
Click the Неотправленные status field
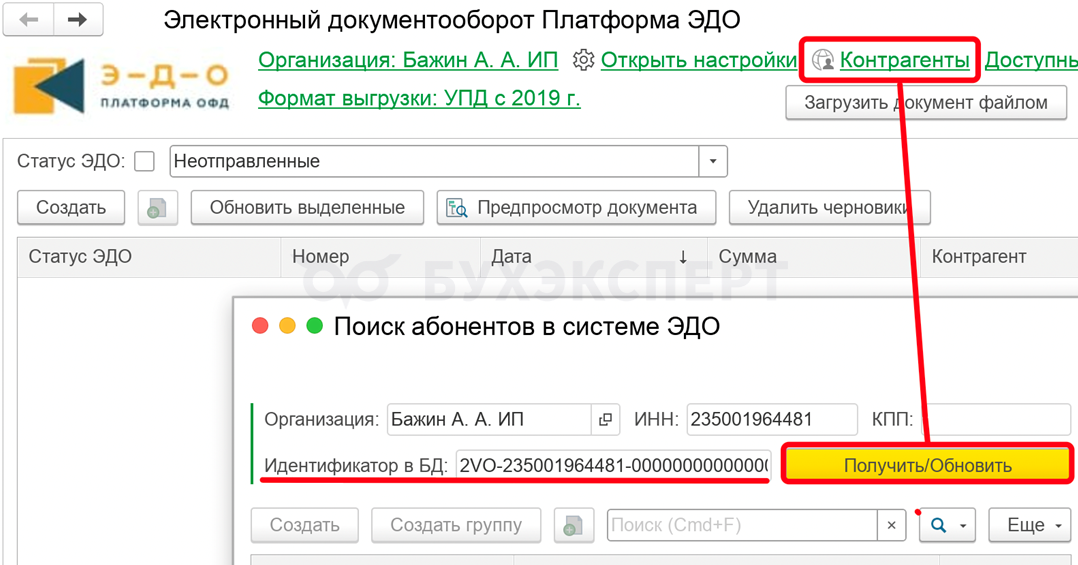(x=434, y=162)
